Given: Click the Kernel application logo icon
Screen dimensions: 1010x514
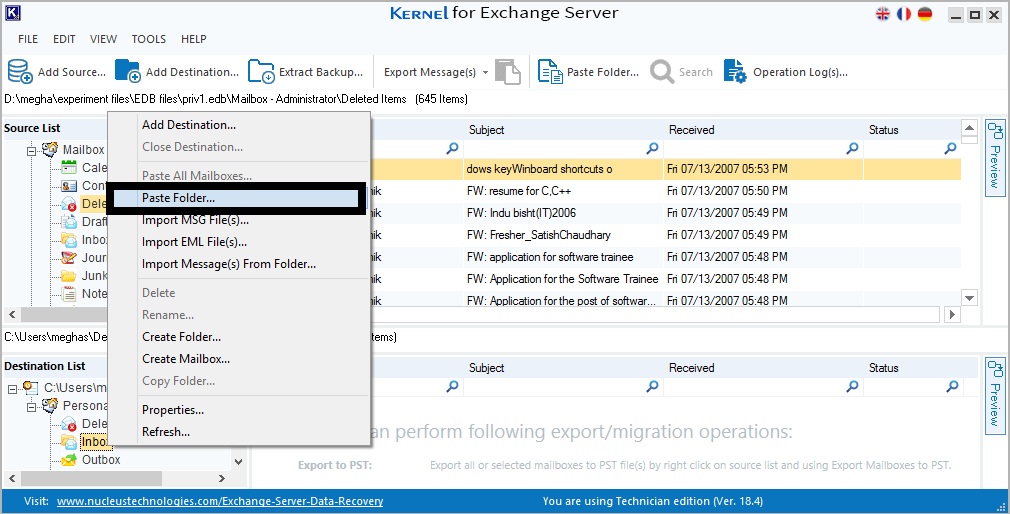Looking at the screenshot, I should tap(13, 13).
